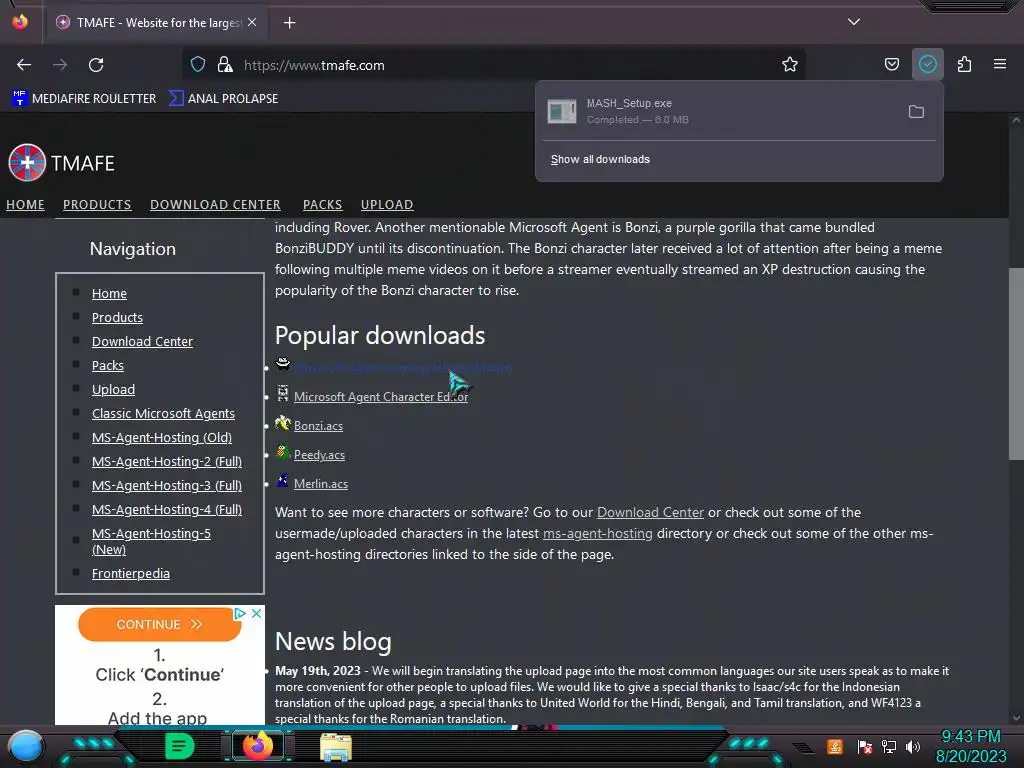This screenshot has height=768, width=1024.
Task: Select DOWNLOAD CENTER in the top menu
Action: pos(216,204)
